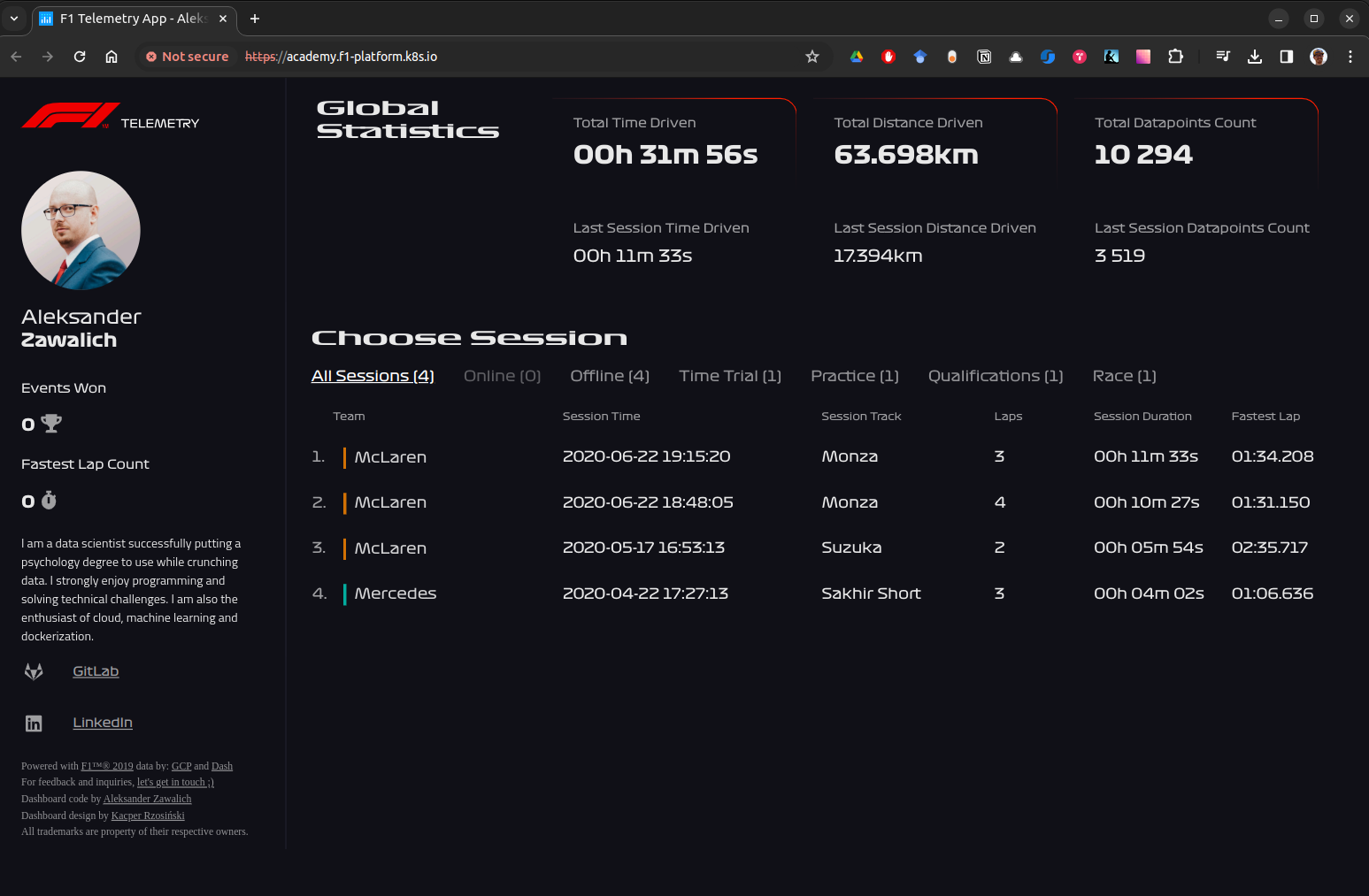
Task: Go to the browser home page
Action: click(112, 57)
